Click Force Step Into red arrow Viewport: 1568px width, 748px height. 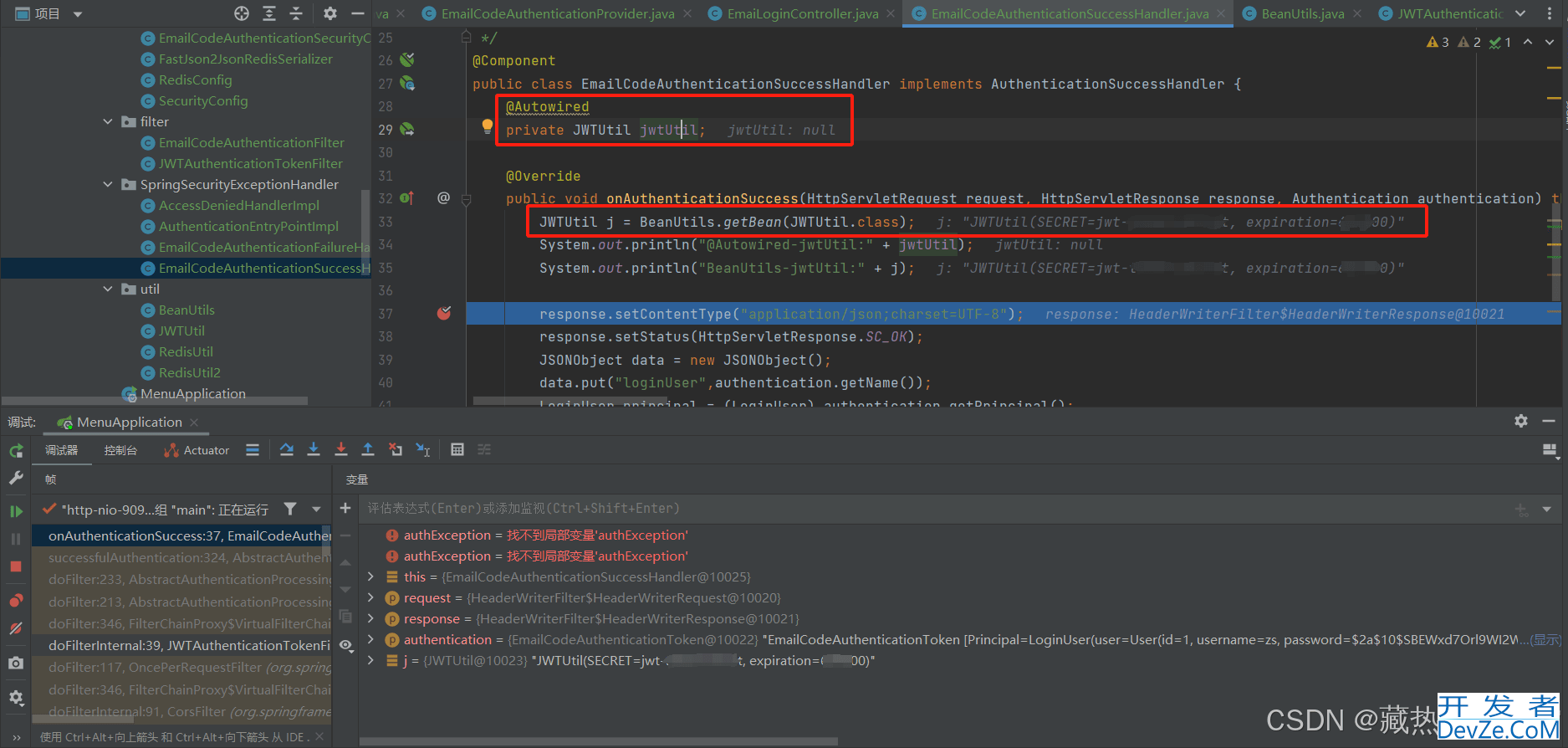click(x=340, y=449)
